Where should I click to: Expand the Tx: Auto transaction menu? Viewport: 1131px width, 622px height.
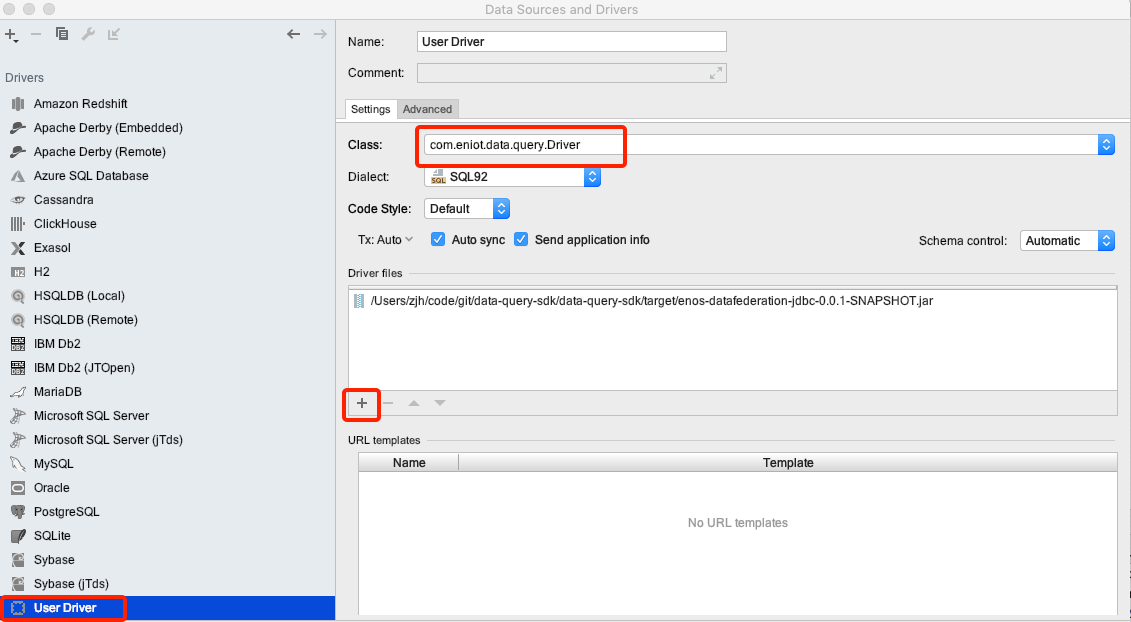coord(386,240)
